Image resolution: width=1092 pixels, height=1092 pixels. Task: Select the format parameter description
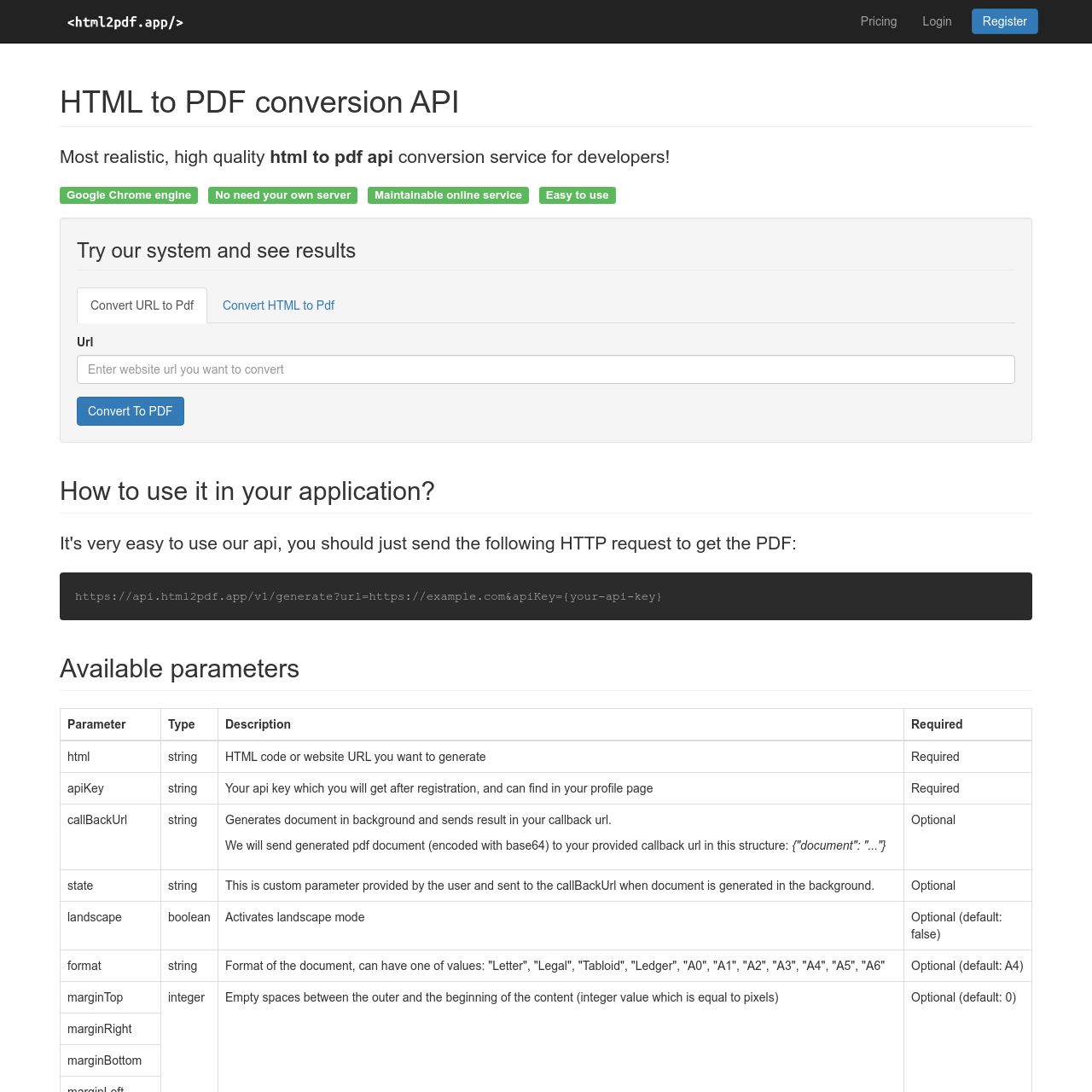555,966
